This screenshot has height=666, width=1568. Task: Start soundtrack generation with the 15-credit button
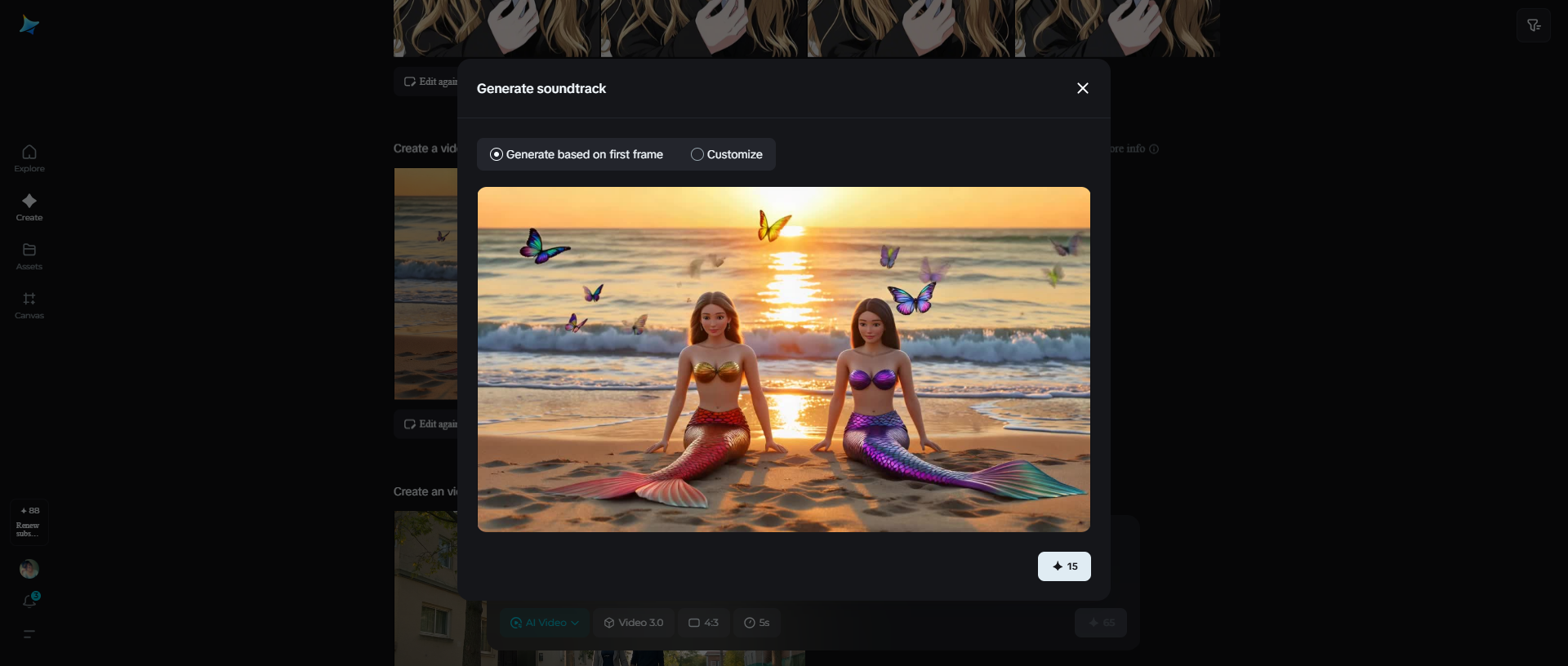click(x=1064, y=566)
